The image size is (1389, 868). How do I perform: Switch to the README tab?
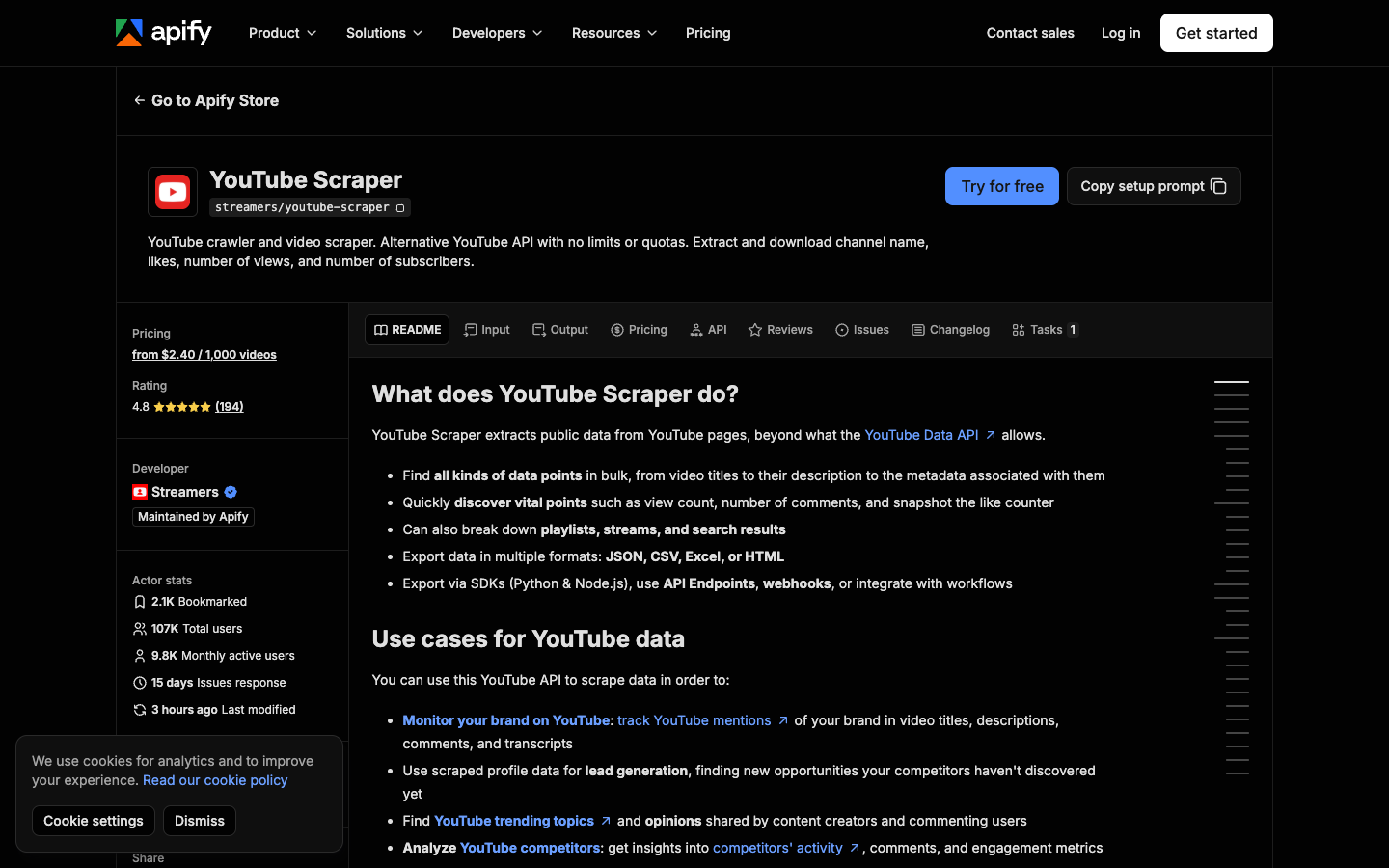pos(407,330)
